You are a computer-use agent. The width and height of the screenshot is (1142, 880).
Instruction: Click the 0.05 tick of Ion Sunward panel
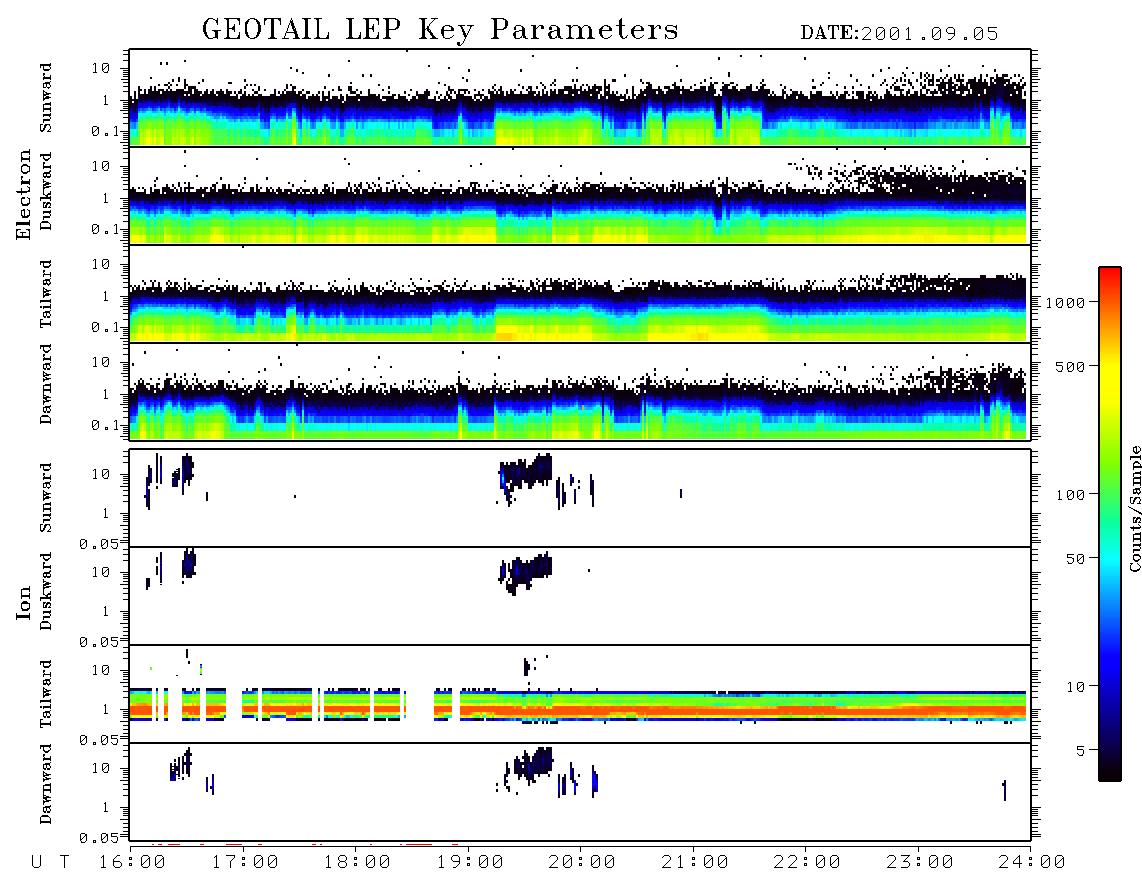pyautogui.click(x=99, y=543)
